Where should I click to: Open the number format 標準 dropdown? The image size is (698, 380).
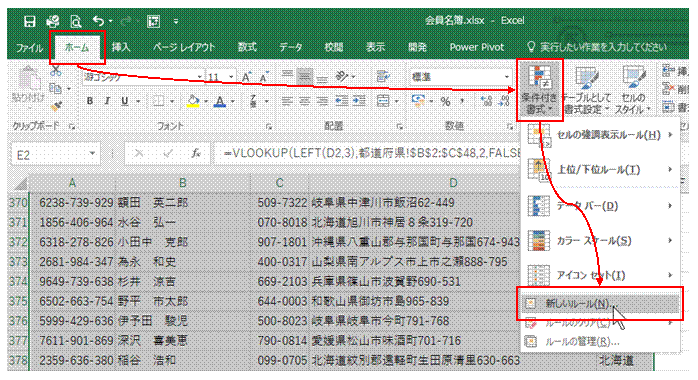(x=507, y=77)
